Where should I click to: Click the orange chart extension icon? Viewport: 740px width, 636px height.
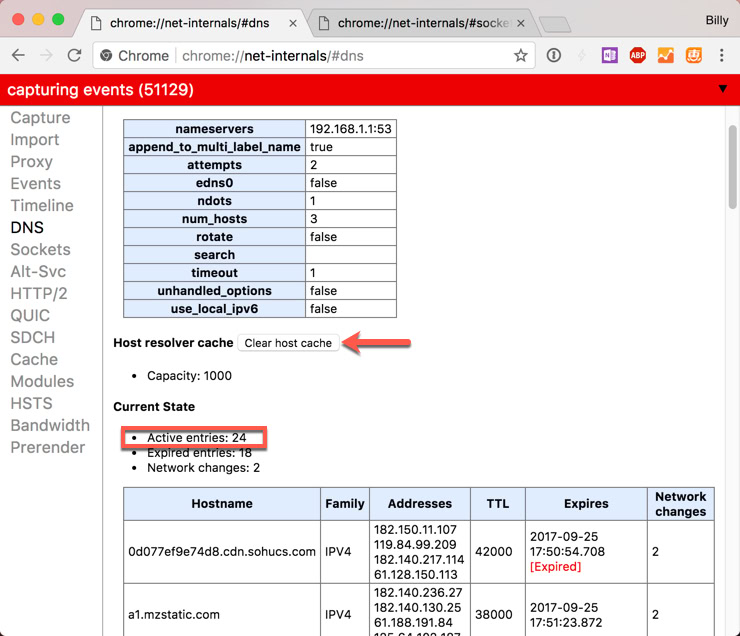coord(665,56)
